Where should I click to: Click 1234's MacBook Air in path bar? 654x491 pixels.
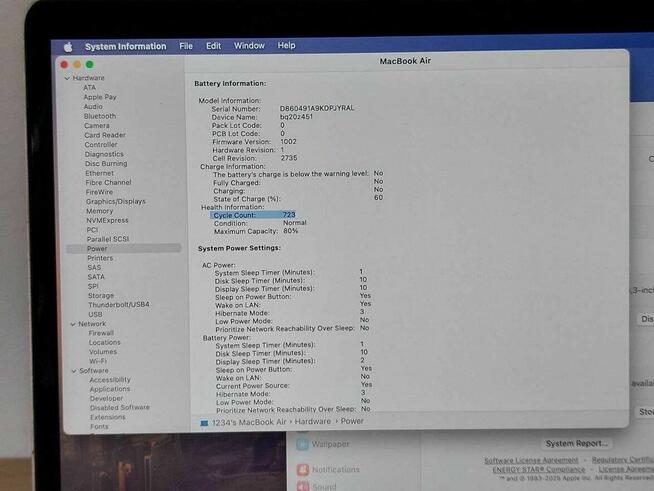249,422
